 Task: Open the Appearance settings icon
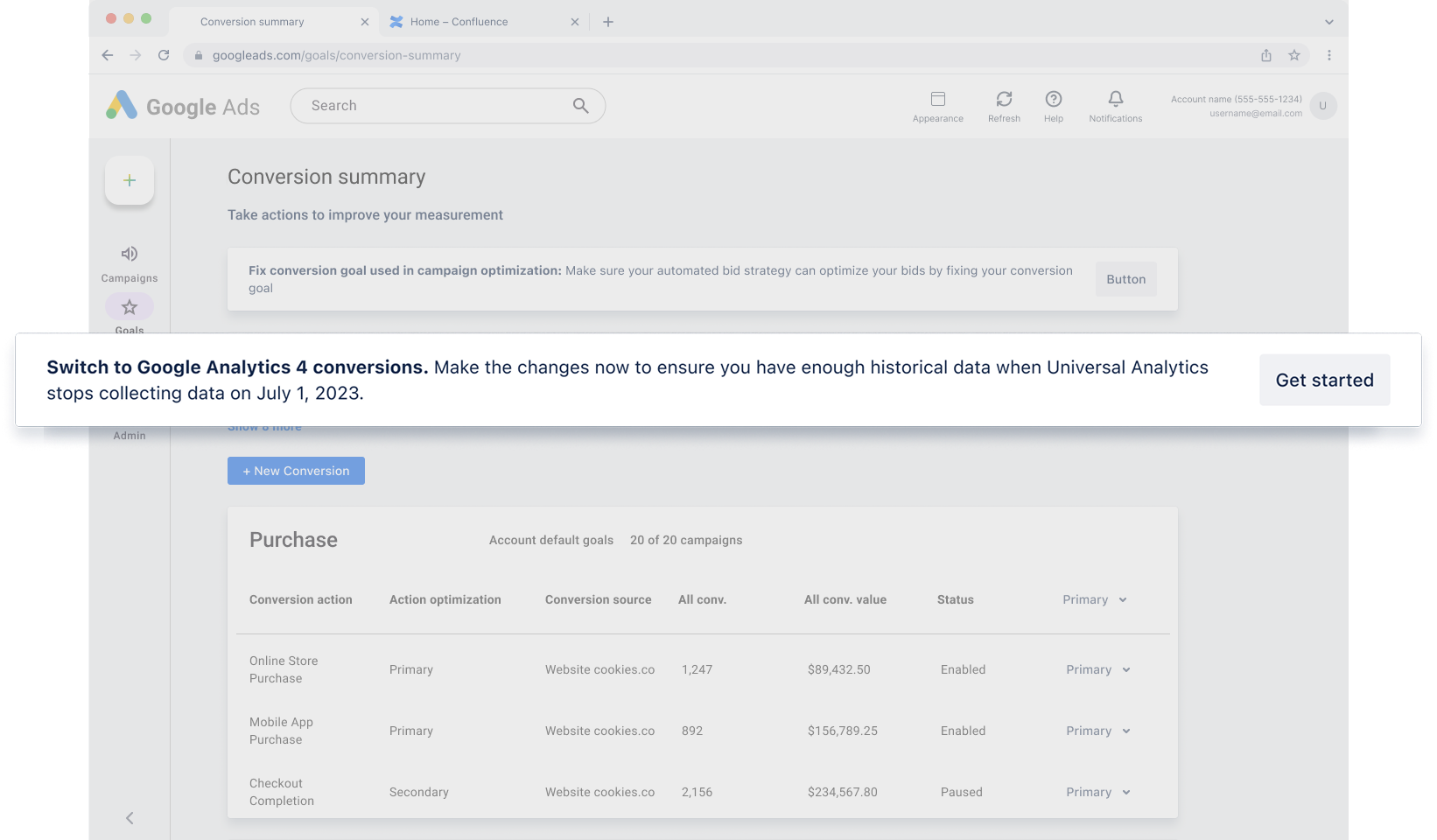tap(937, 99)
